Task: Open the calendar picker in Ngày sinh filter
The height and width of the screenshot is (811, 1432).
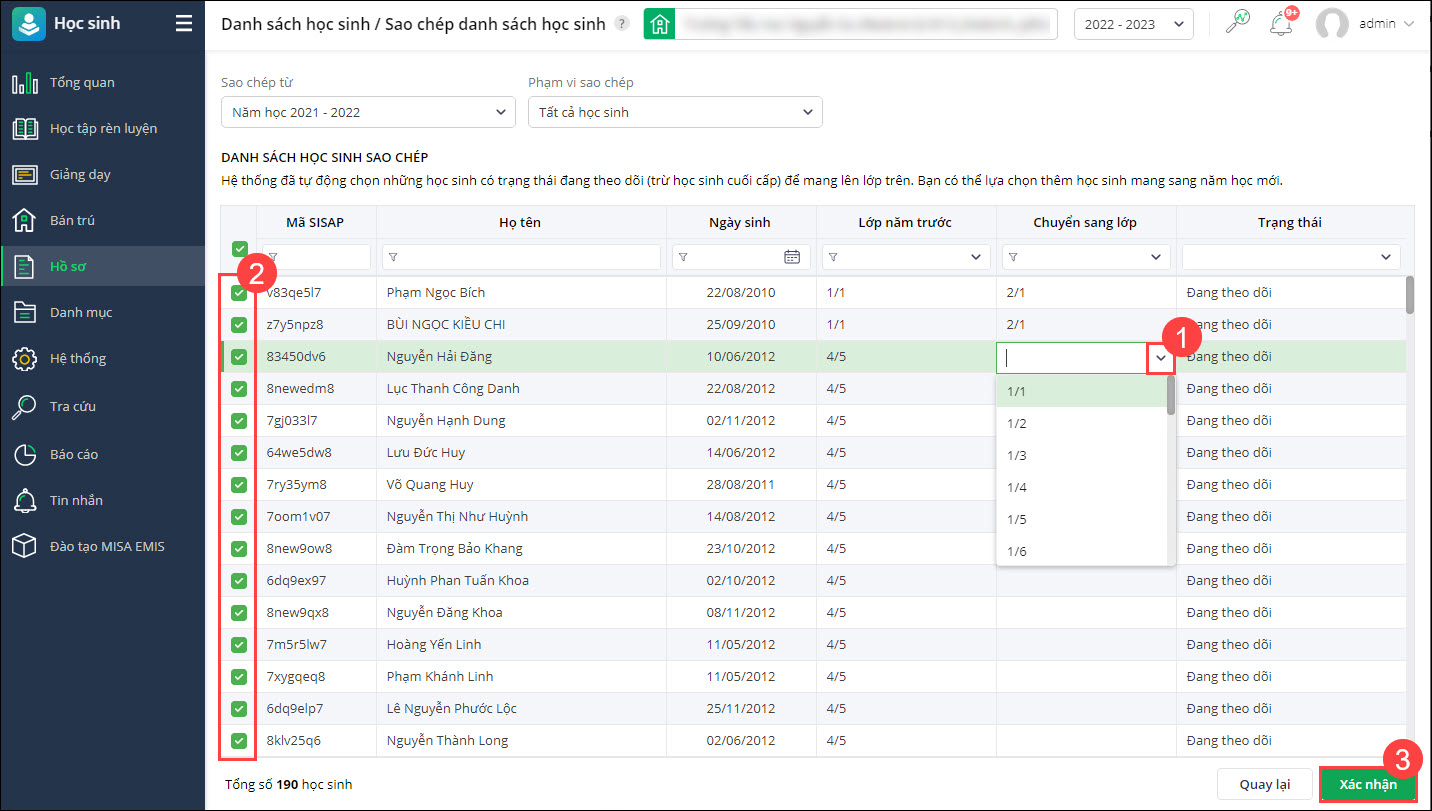Action: [x=792, y=257]
